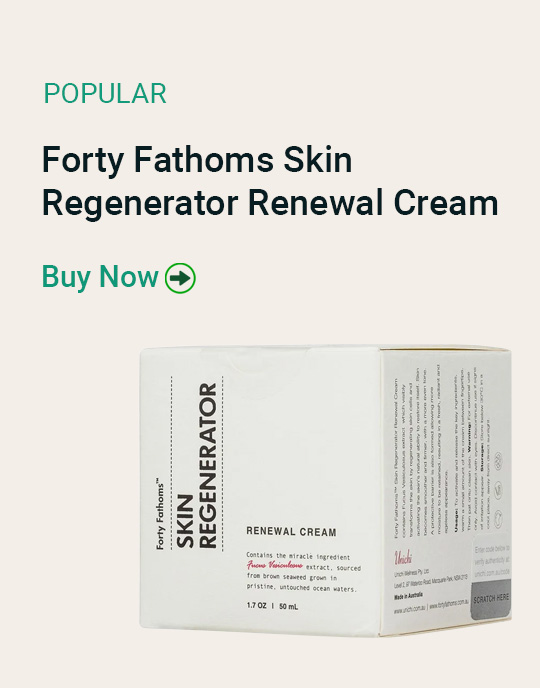Select the POPULAR category label

(x=105, y=93)
